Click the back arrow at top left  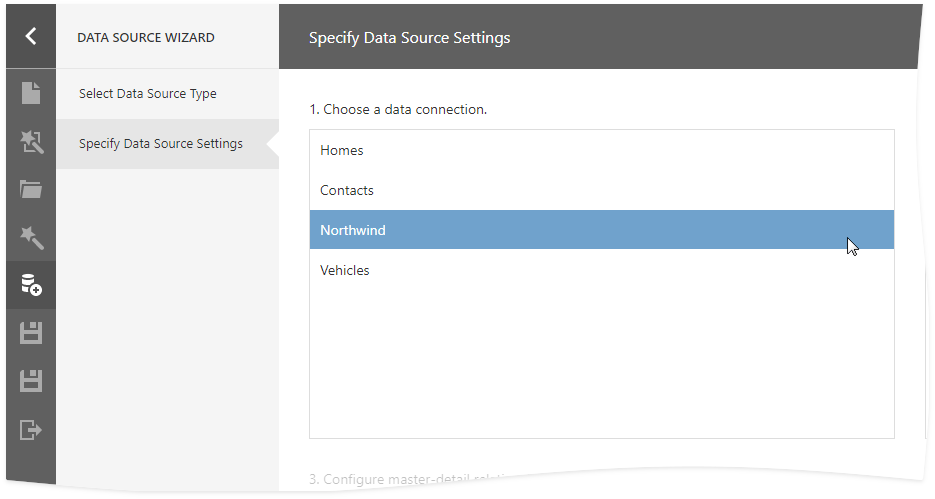pos(31,36)
